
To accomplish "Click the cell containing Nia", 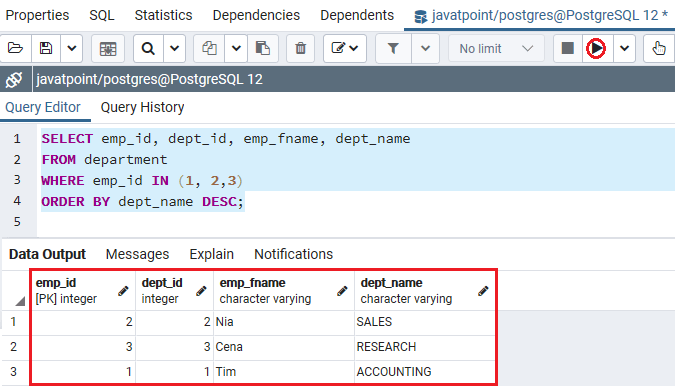I will tap(284, 322).
